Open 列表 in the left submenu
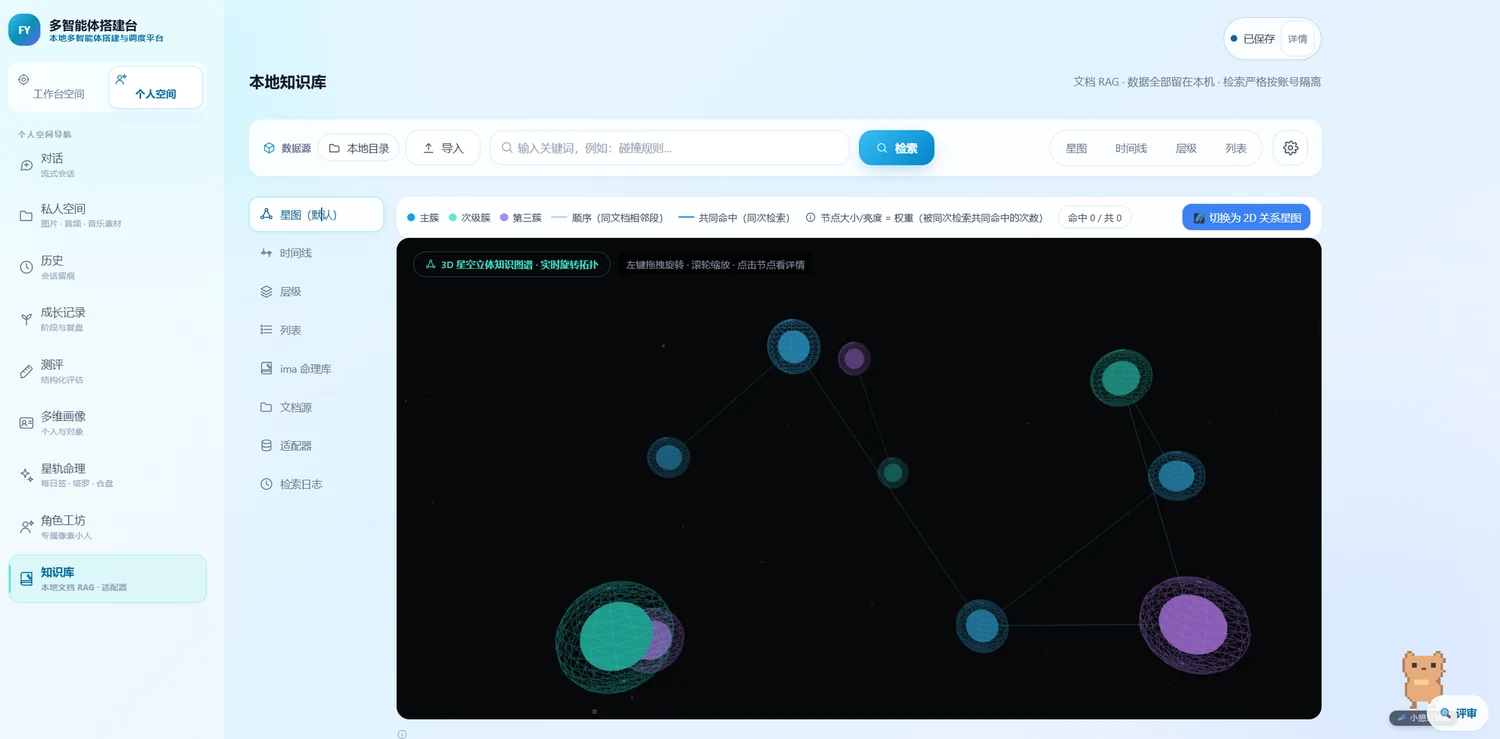Screen dimensions: 1500x739 (x=316, y=330)
